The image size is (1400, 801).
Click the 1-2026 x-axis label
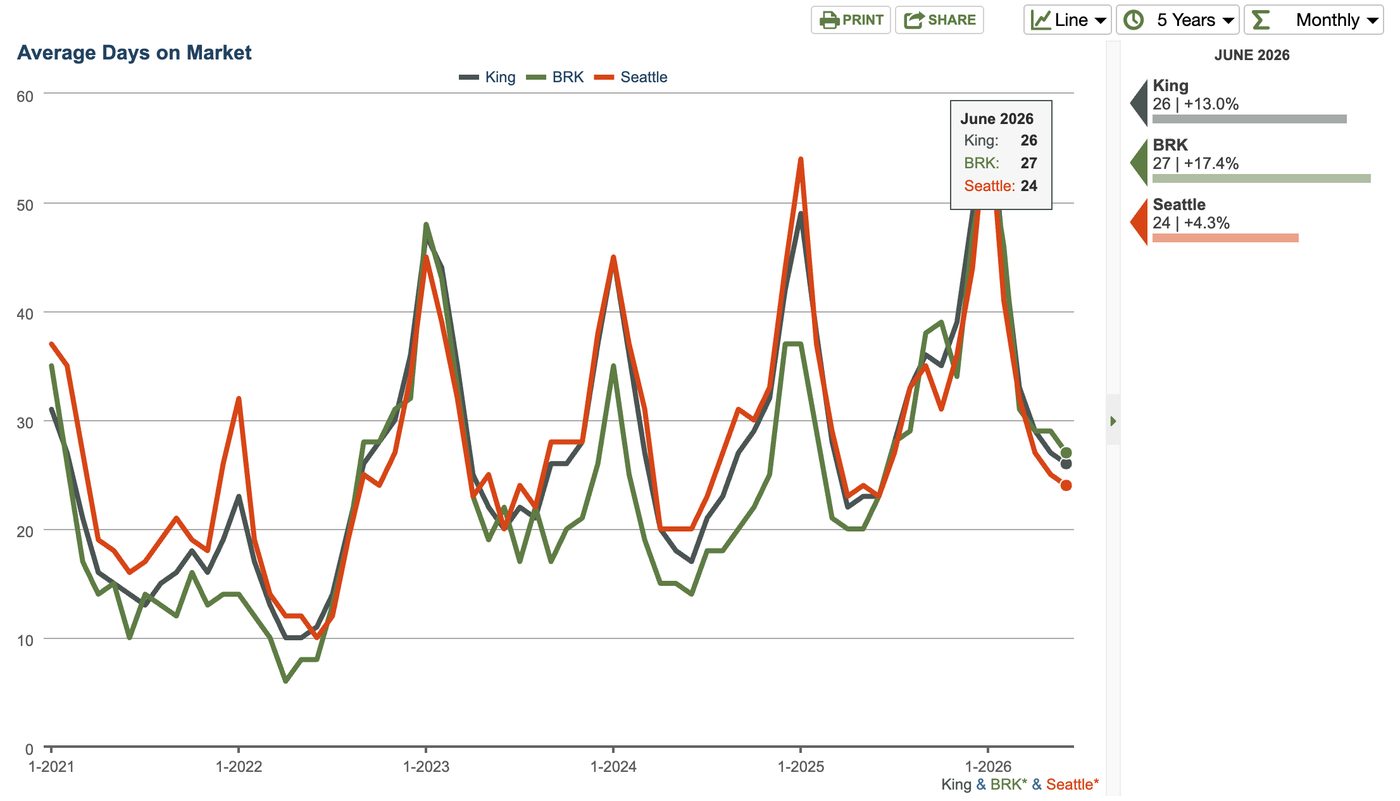coord(988,767)
